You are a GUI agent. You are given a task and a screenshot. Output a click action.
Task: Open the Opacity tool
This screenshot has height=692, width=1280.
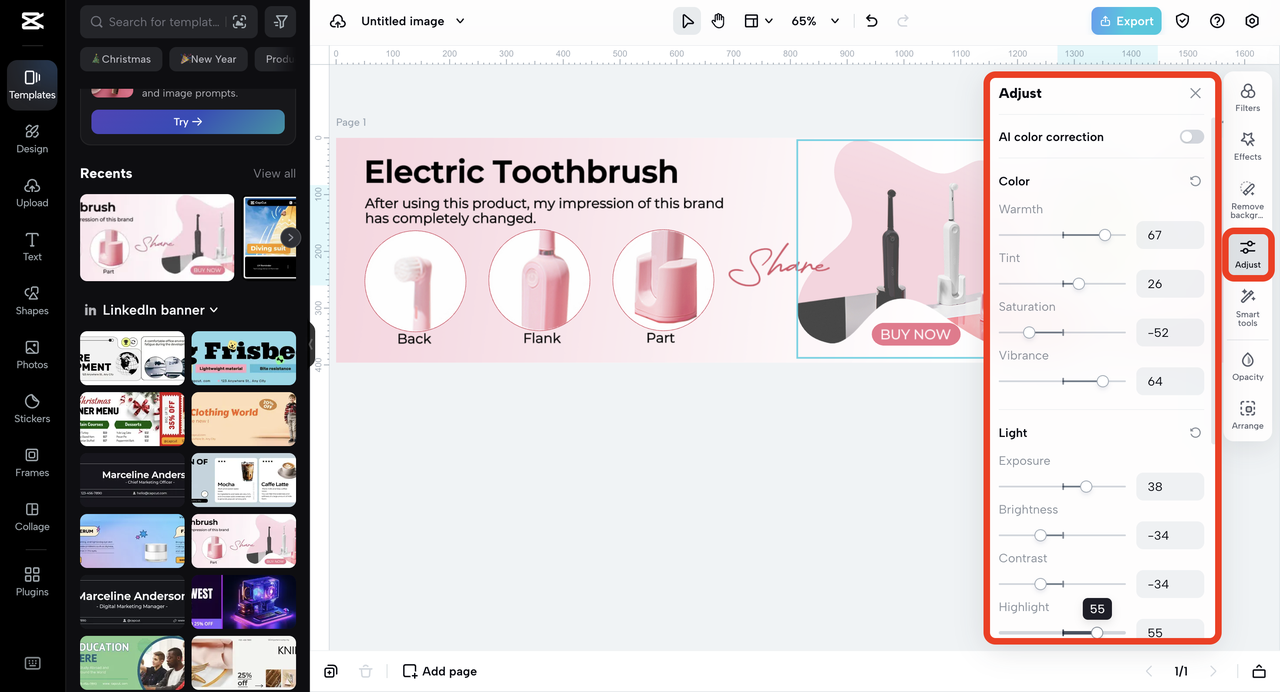[1248, 366]
